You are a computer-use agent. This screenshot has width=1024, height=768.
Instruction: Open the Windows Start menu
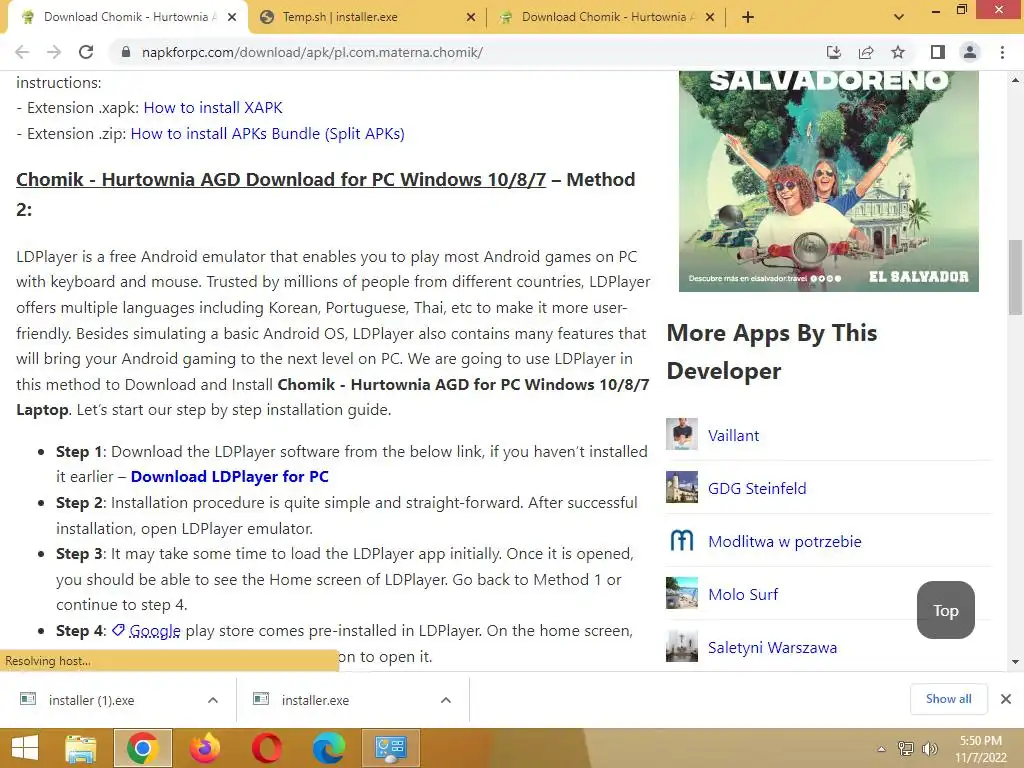pyautogui.click(x=25, y=748)
